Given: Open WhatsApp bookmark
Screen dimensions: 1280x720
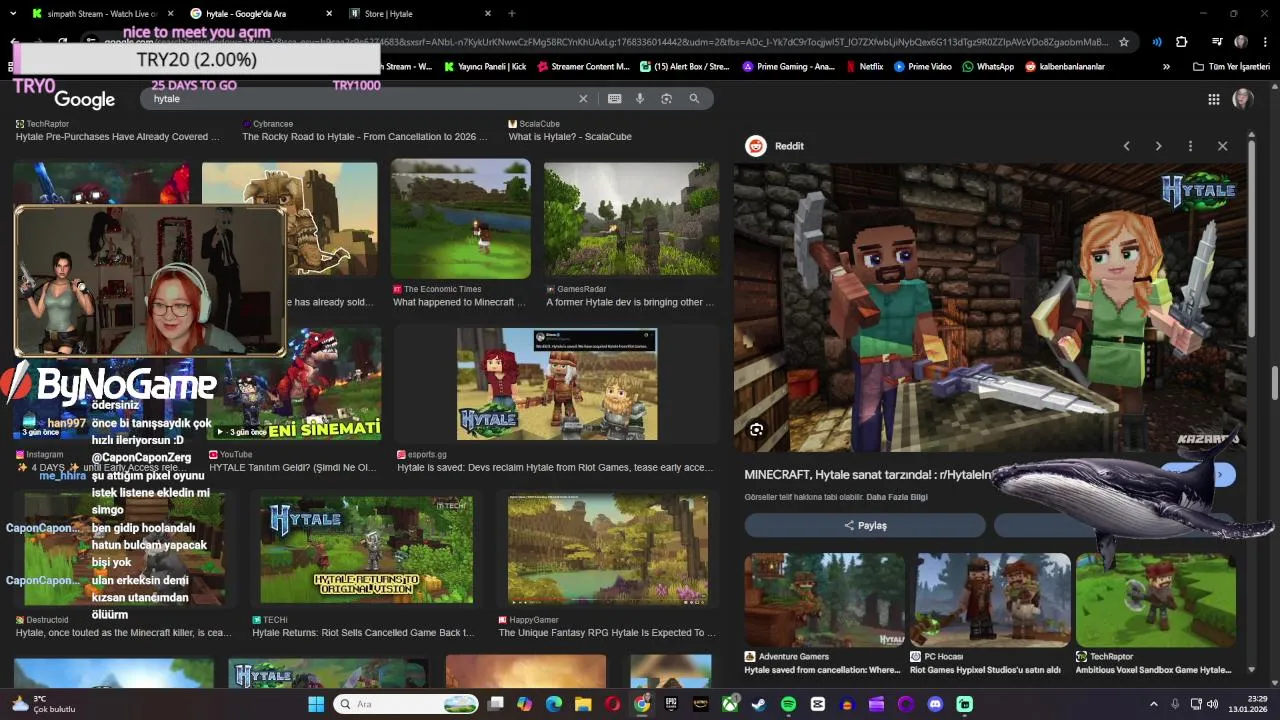Looking at the screenshot, I should [988, 66].
